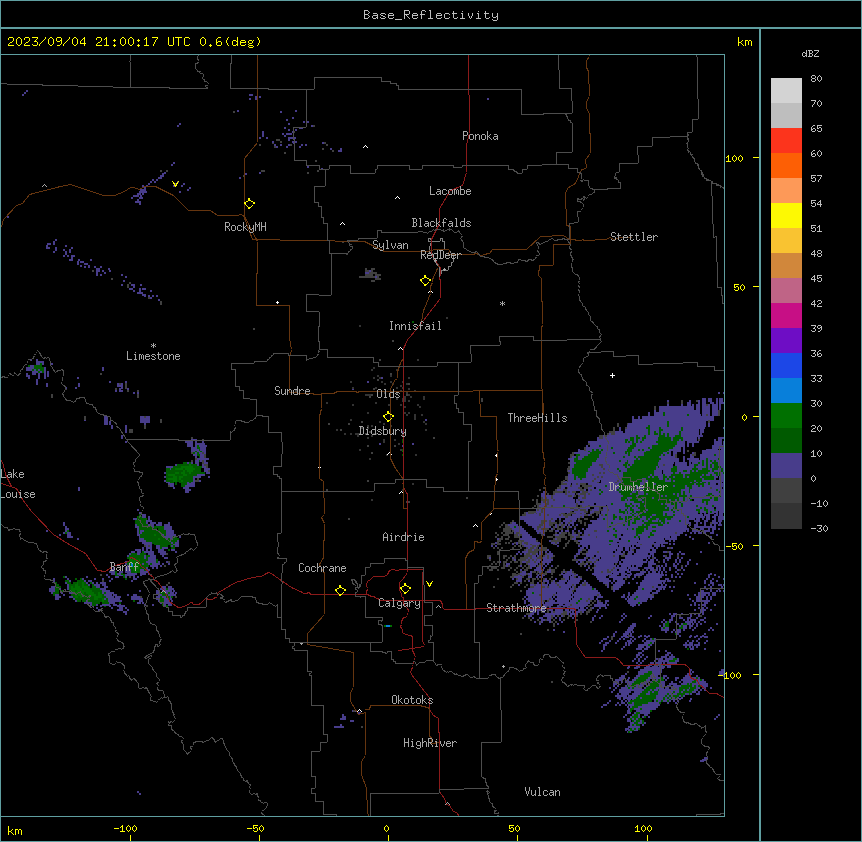862x842 pixels.
Task: Pick the yellow 54-51 dBZ legend swatch
Action: point(786,215)
